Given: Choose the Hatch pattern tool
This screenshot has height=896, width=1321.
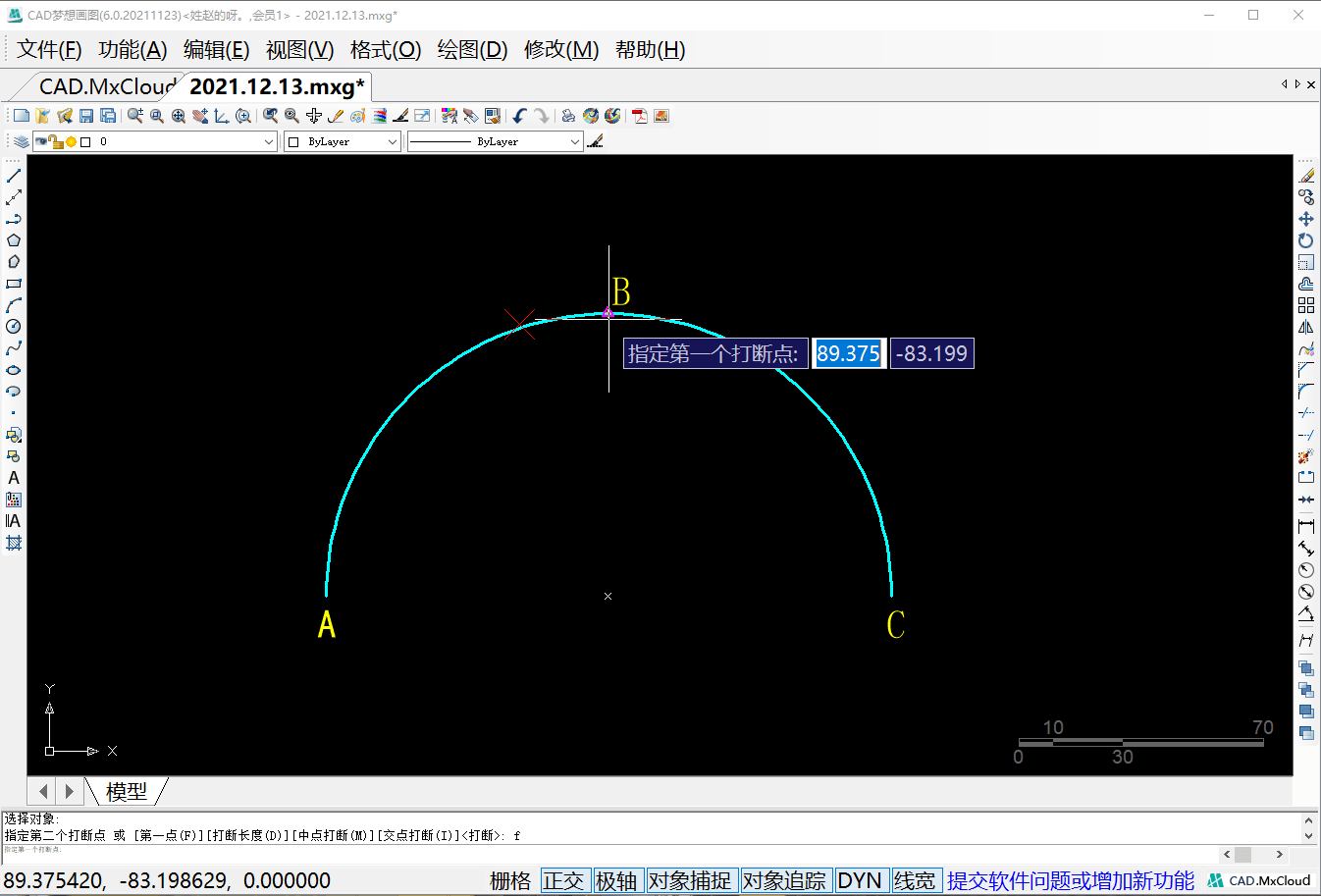Looking at the screenshot, I should pyautogui.click(x=14, y=543).
